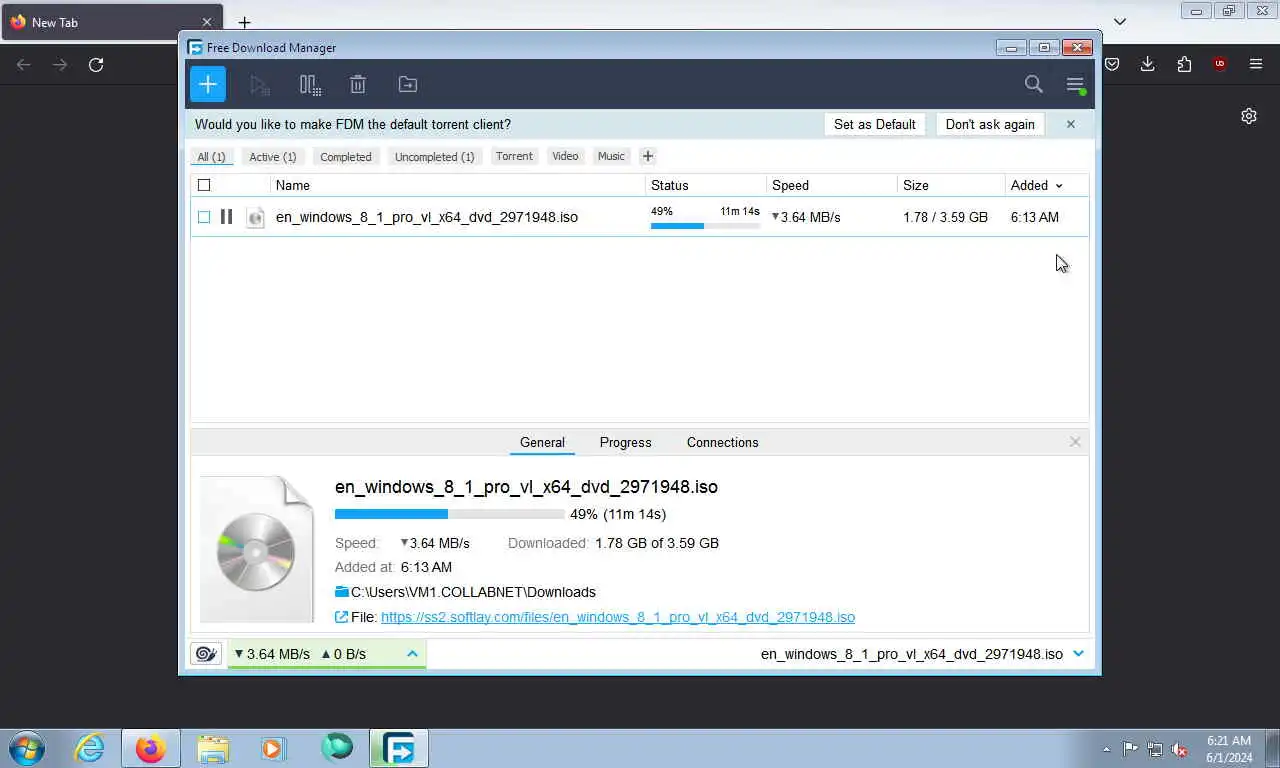This screenshot has width=1280, height=768.
Task: Sort by Added column arrow
Action: pos(1059,186)
